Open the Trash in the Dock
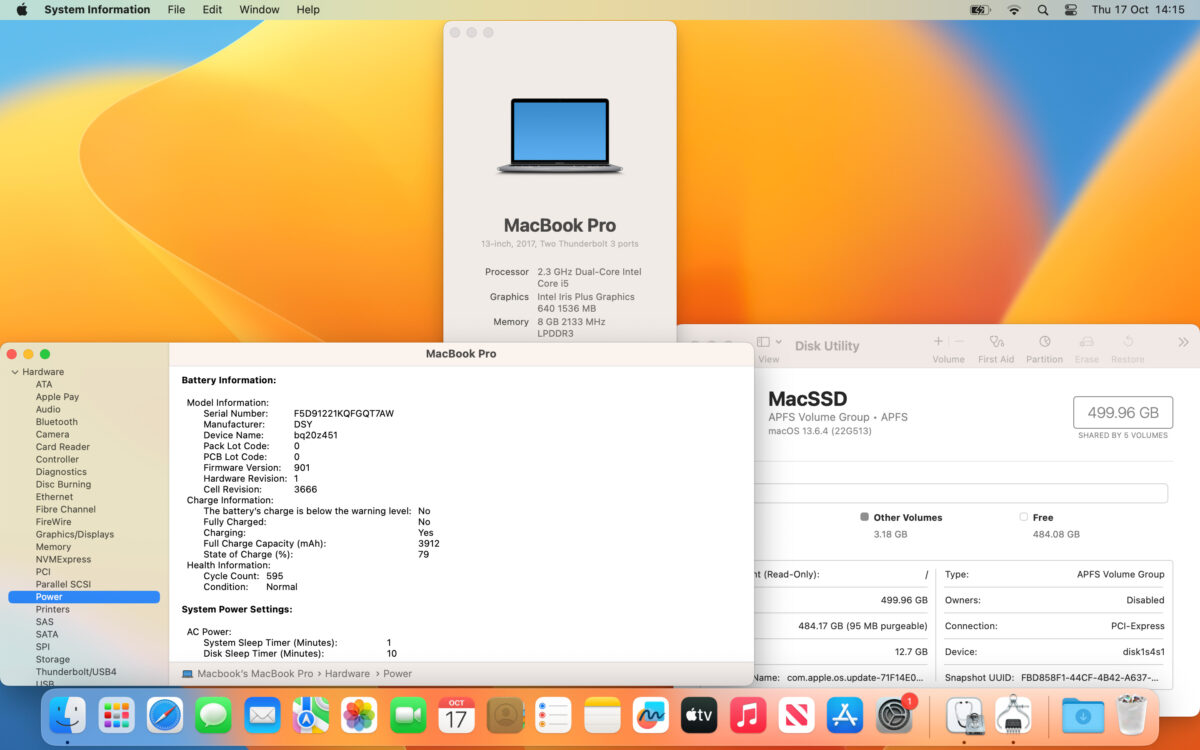 (1132, 715)
